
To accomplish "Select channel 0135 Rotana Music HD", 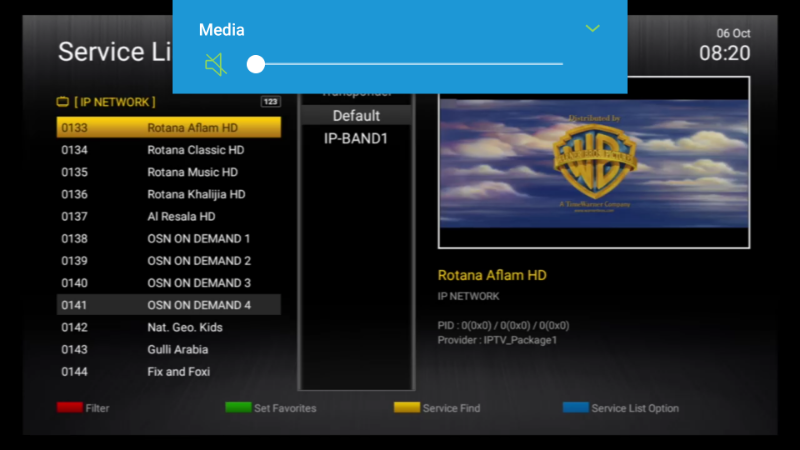I will (x=168, y=172).
